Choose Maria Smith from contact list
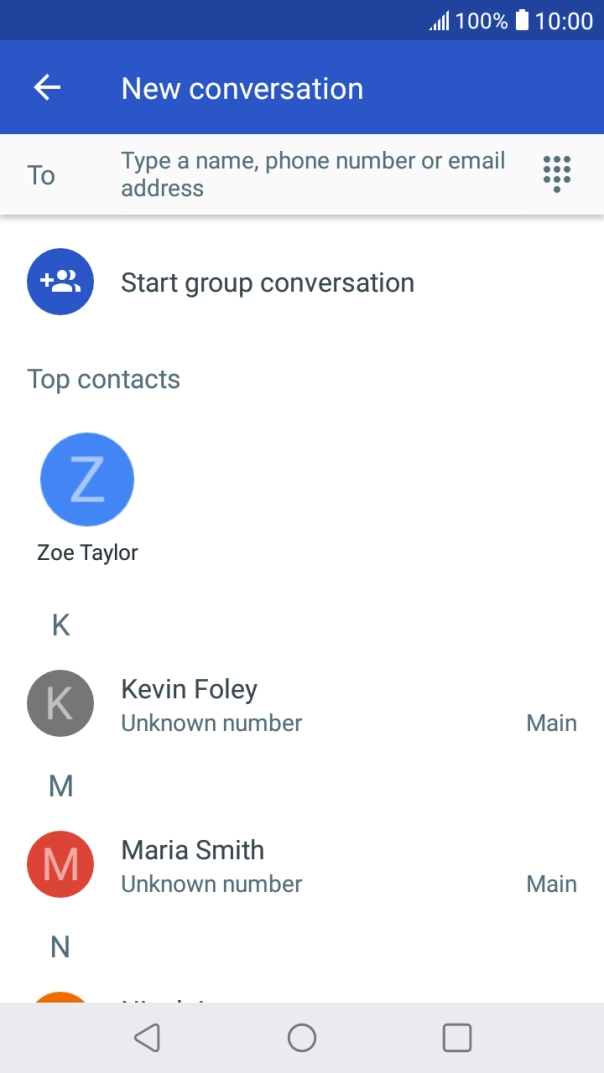The height and width of the screenshot is (1073, 604). pyautogui.click(x=193, y=851)
